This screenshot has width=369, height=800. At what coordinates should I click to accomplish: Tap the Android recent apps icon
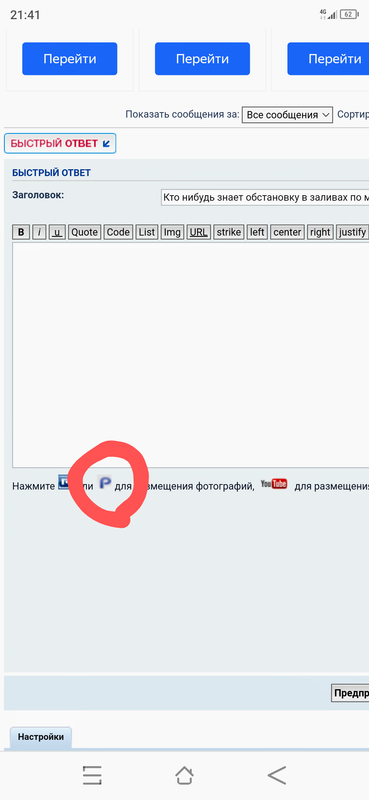pyautogui.click(x=92, y=775)
